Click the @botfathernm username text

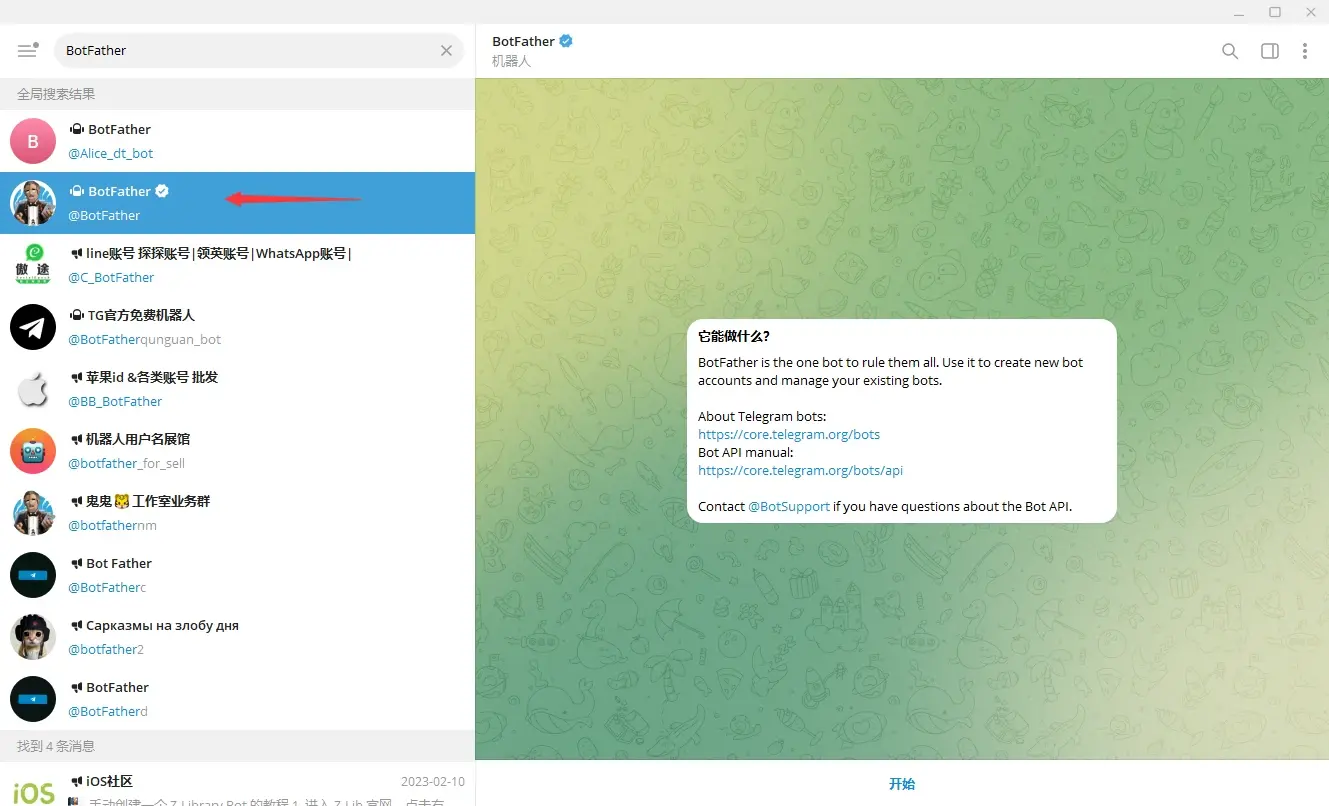112,525
